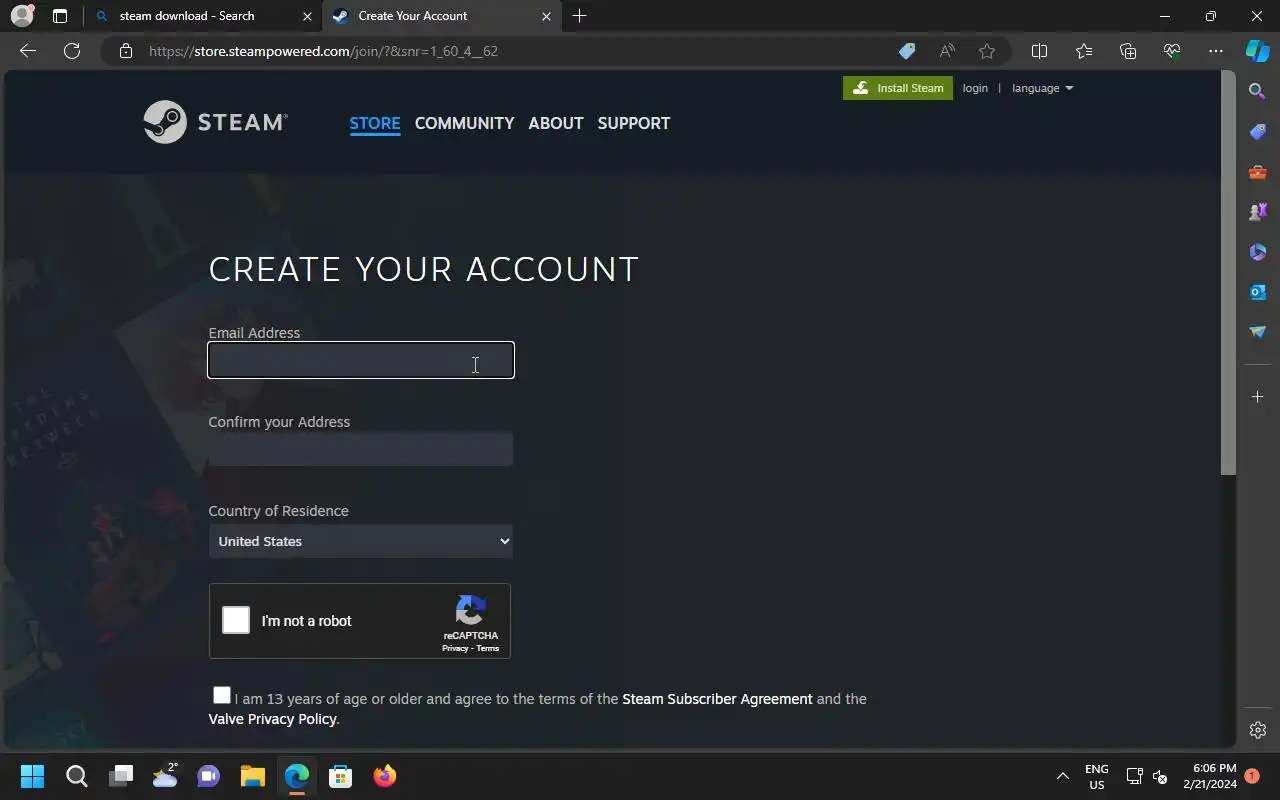Open Edge Settings and more menu

(x=1216, y=51)
